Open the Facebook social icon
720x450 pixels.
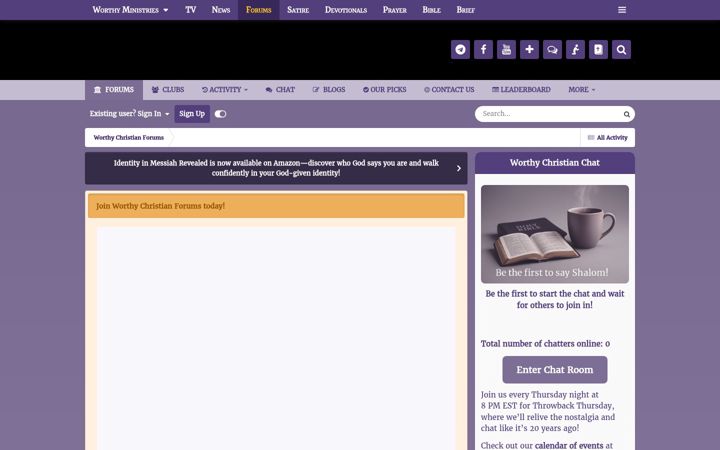(483, 50)
